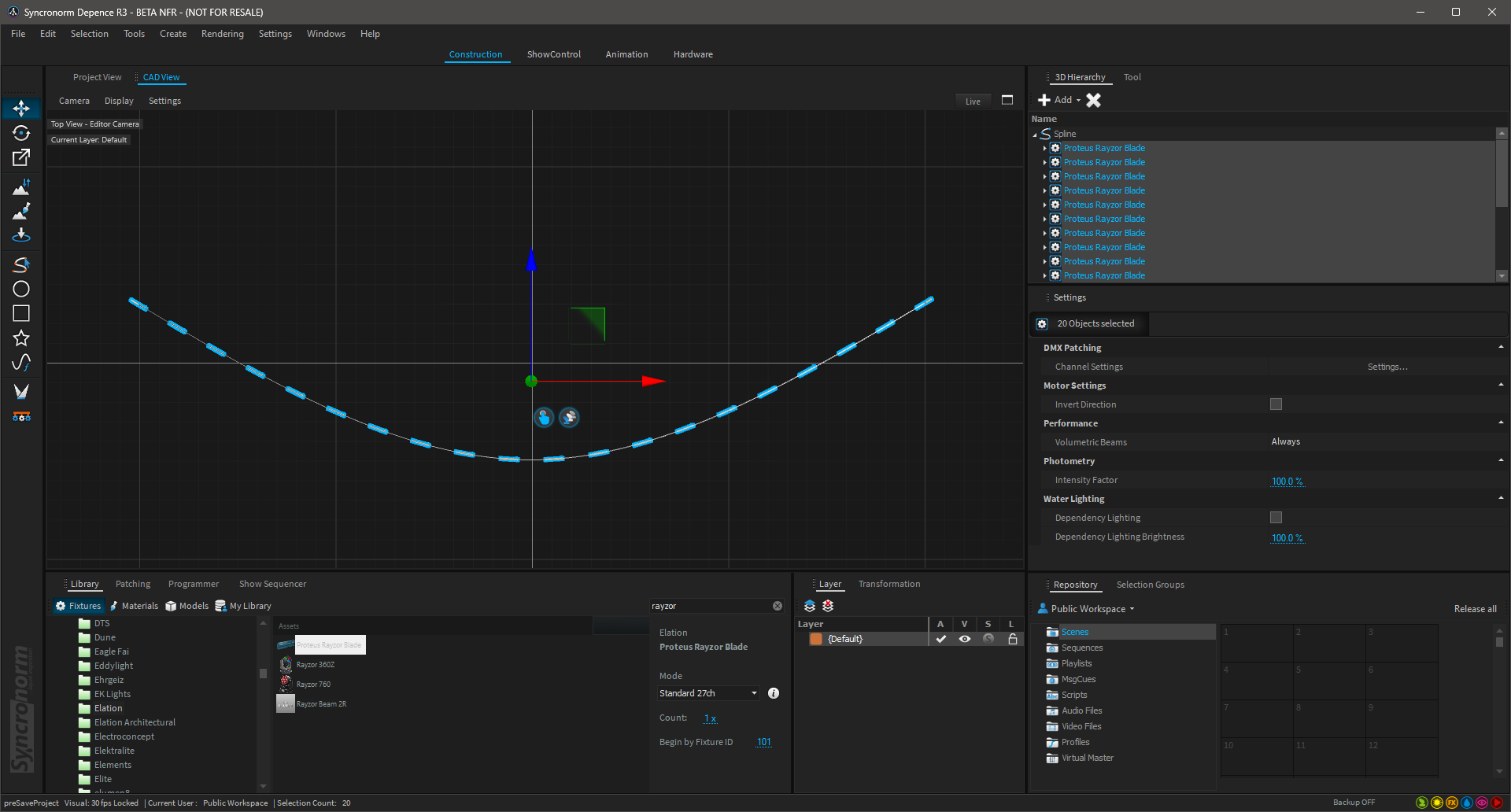This screenshot has width=1511, height=812.
Task: Collapse the Water Lighting section
Action: click(x=1500, y=498)
